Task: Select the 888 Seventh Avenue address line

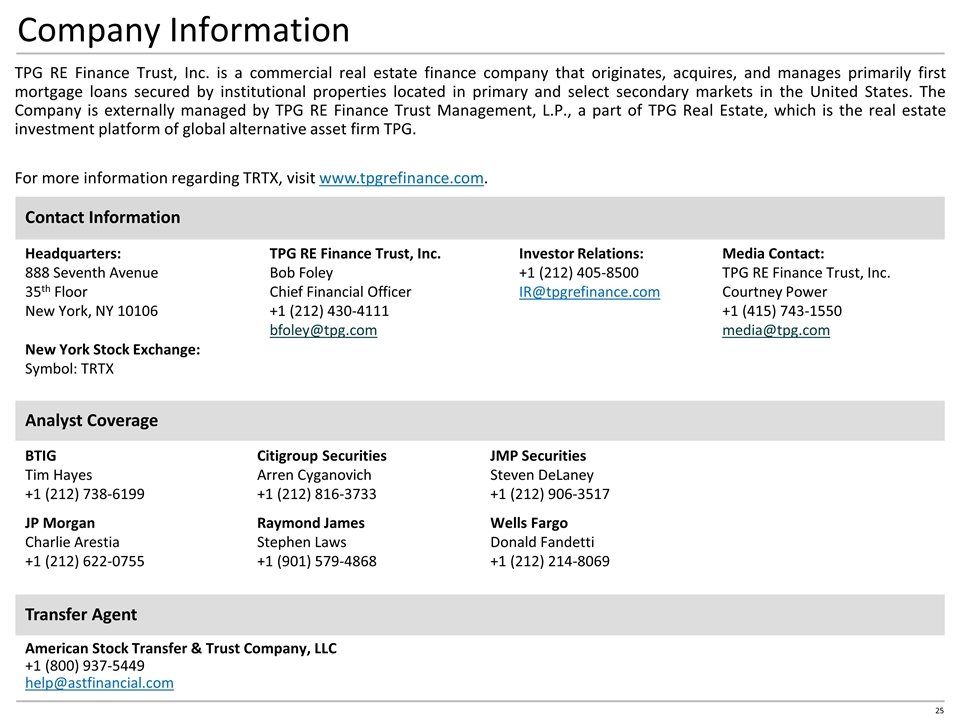Action: [91, 272]
